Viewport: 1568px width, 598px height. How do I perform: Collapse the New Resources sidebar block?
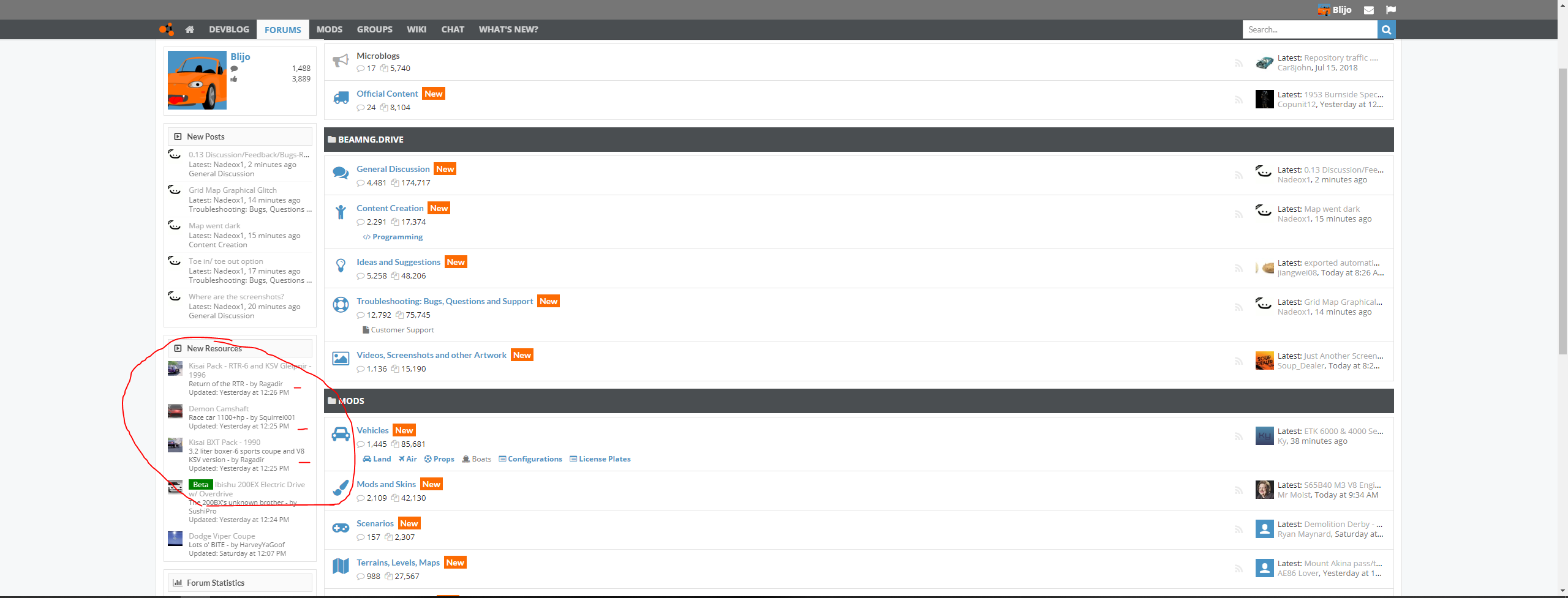click(178, 348)
